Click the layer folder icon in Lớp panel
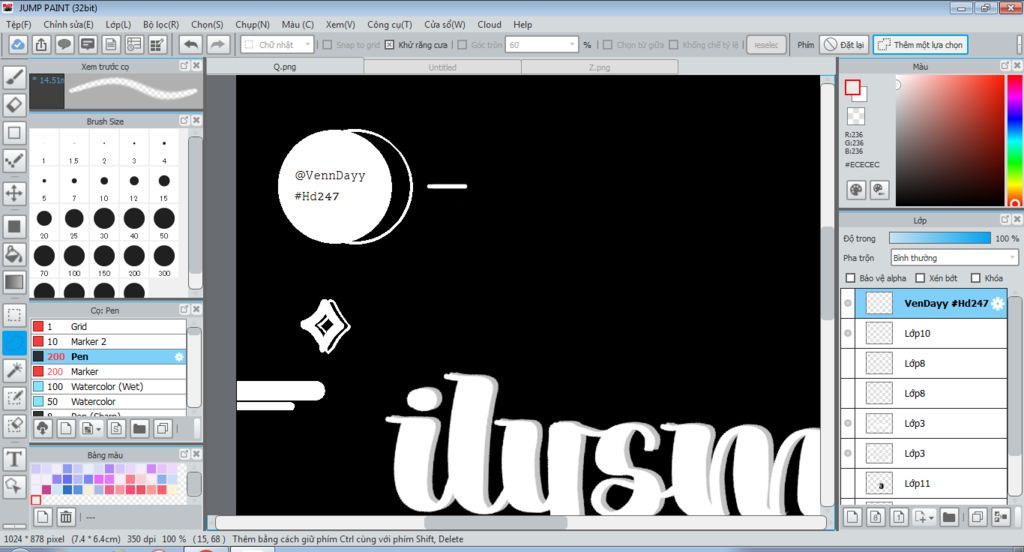This screenshot has width=1024, height=552. pyautogui.click(x=949, y=517)
